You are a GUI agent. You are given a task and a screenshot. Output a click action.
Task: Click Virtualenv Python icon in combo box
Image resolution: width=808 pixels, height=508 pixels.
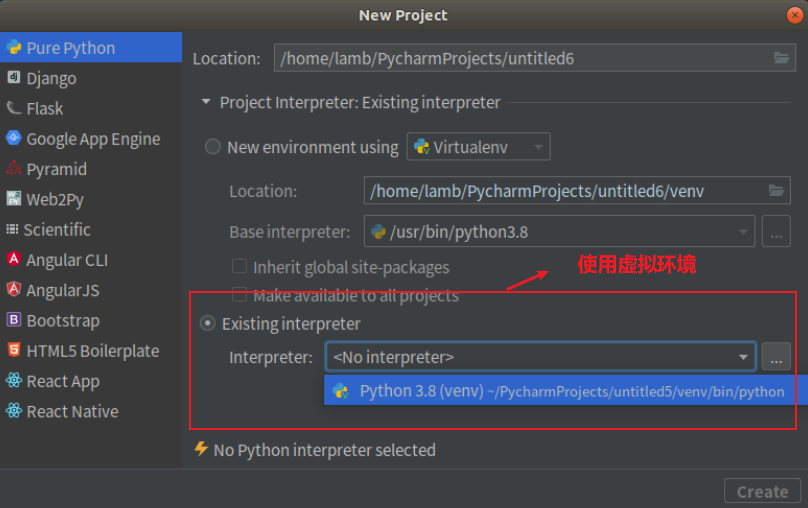tap(422, 147)
